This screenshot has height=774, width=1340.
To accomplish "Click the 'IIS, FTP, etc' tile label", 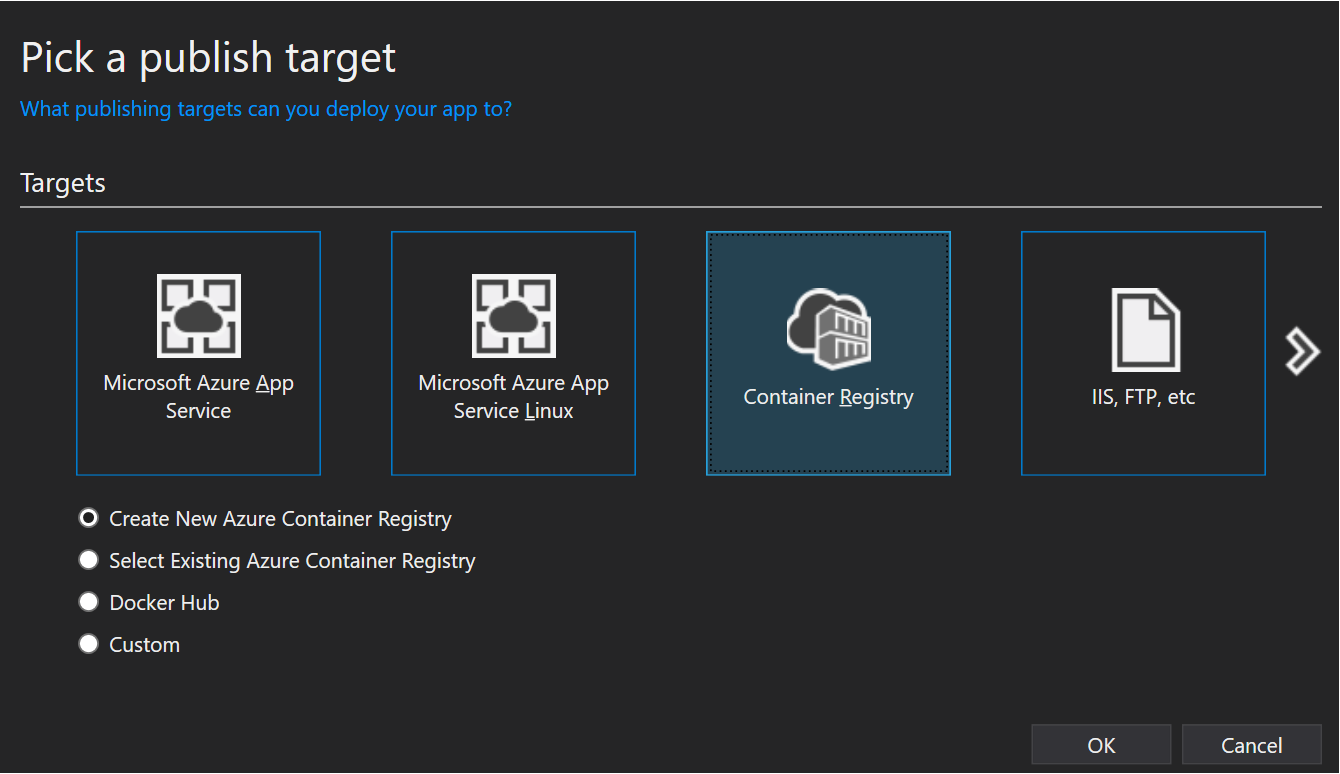I will pos(1144,397).
